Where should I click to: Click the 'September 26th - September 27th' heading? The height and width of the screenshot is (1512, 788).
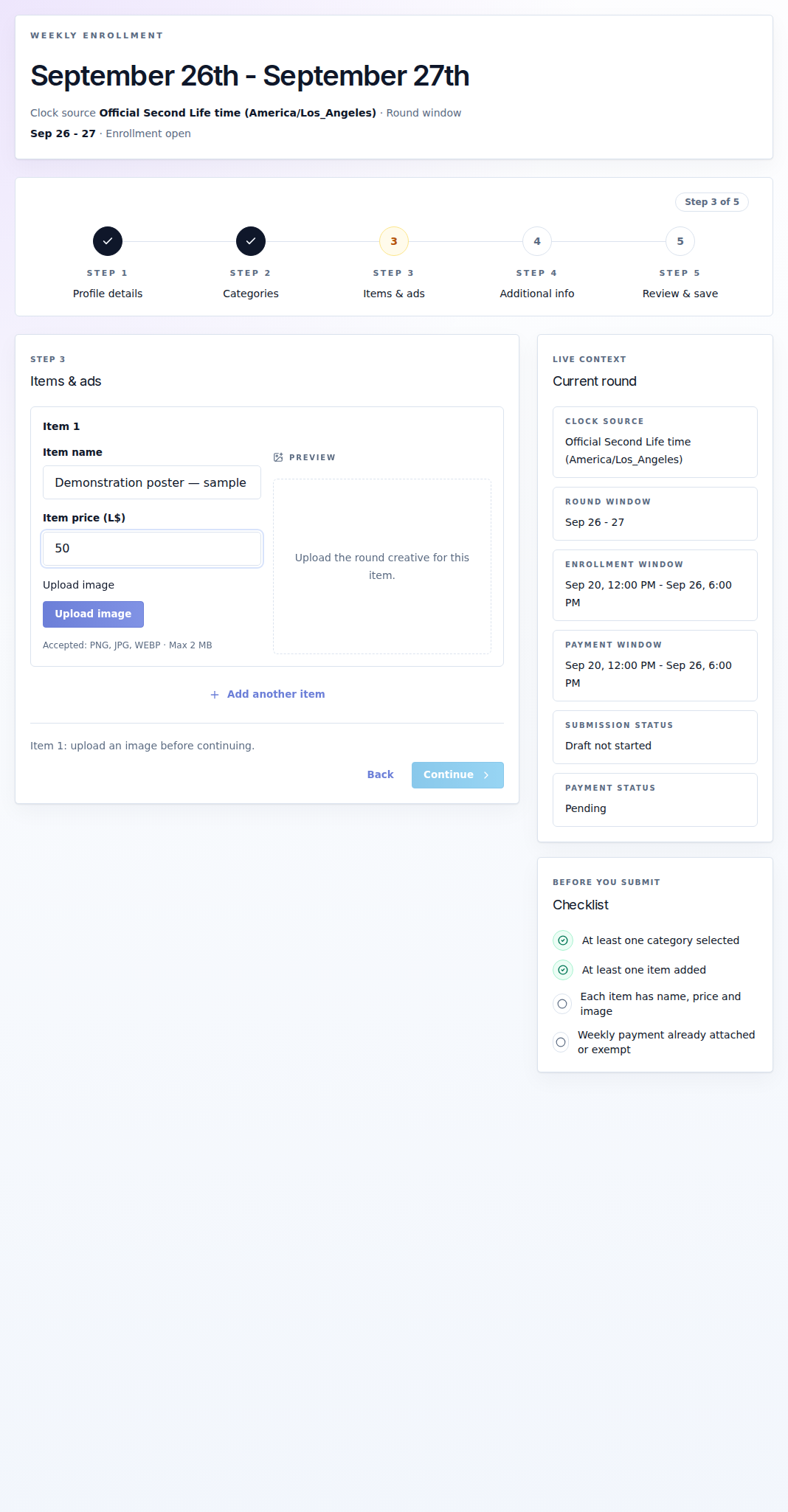click(250, 76)
